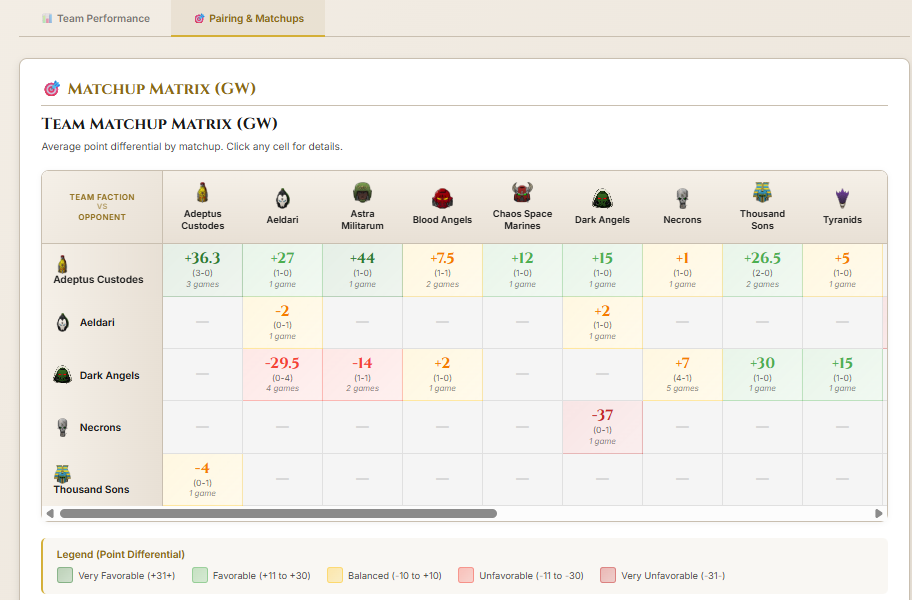
Task: Click Tyranids purple column icon
Action: tap(842, 198)
